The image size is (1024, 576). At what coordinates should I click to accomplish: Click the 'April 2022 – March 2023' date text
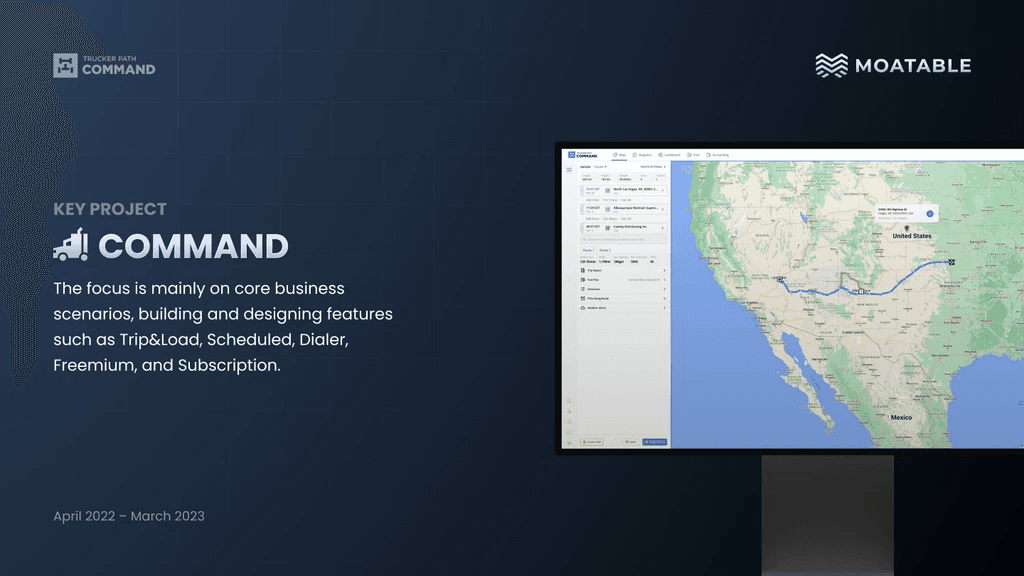point(129,516)
